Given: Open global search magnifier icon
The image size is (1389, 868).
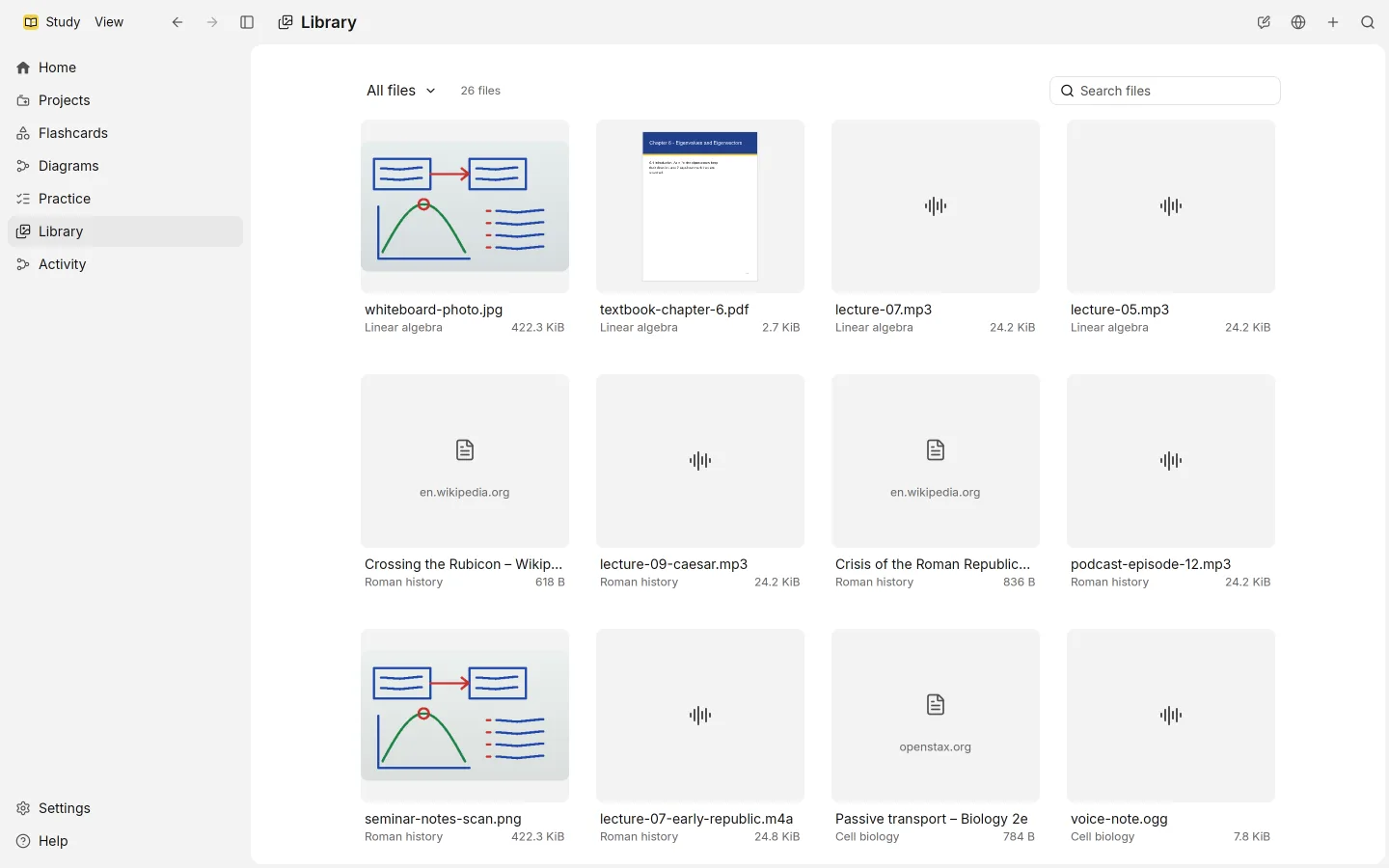Looking at the screenshot, I should pos(1368,22).
